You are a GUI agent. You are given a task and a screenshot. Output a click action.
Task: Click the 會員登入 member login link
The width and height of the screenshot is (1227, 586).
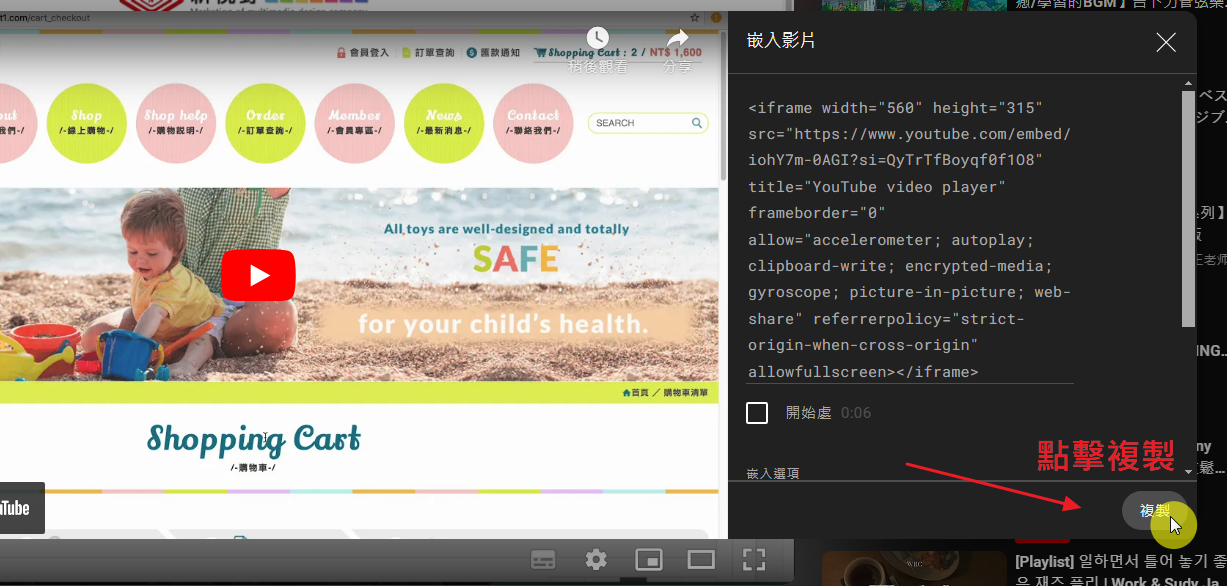click(x=369, y=53)
